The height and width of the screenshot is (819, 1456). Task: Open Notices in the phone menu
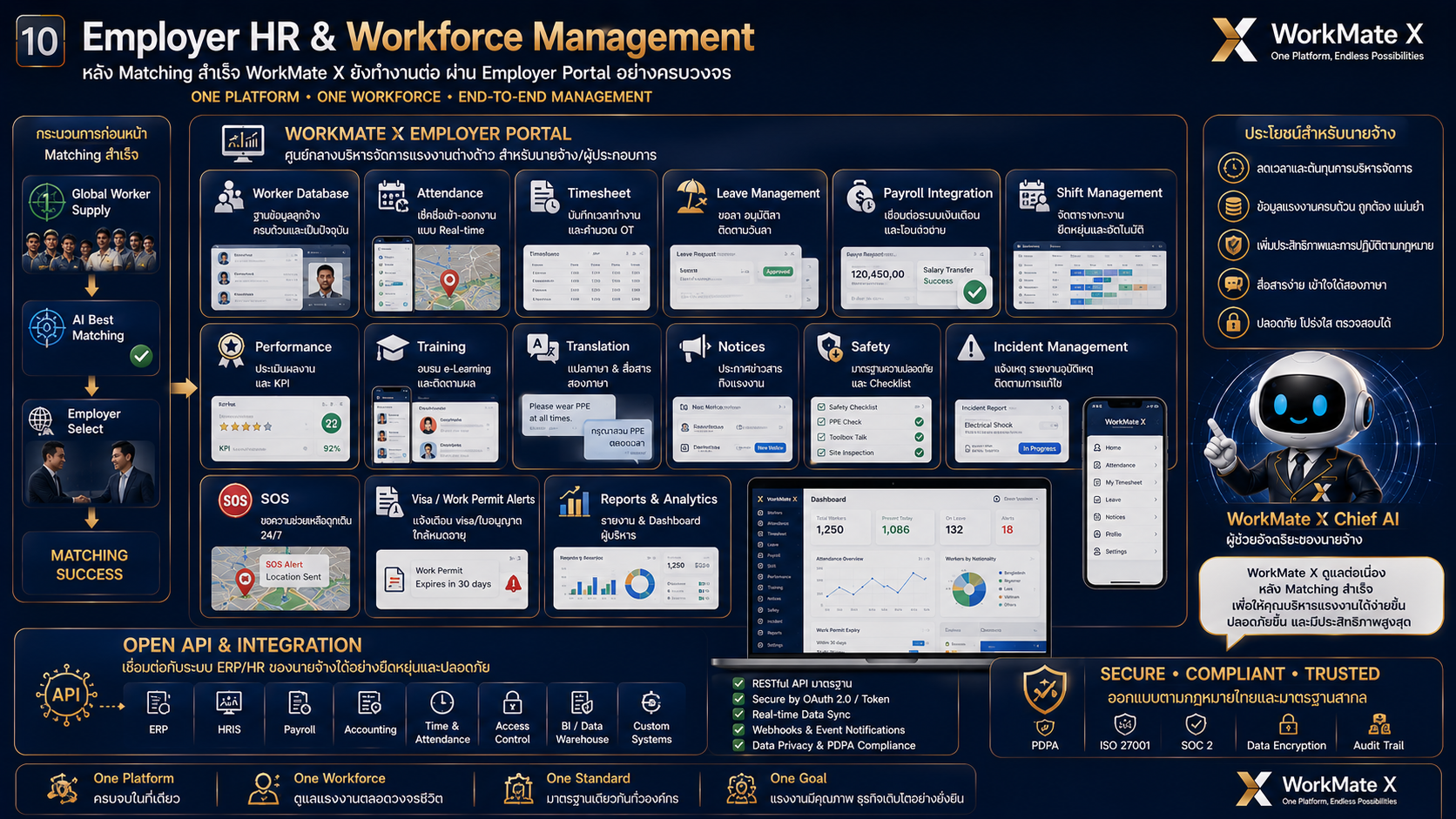tap(1125, 517)
